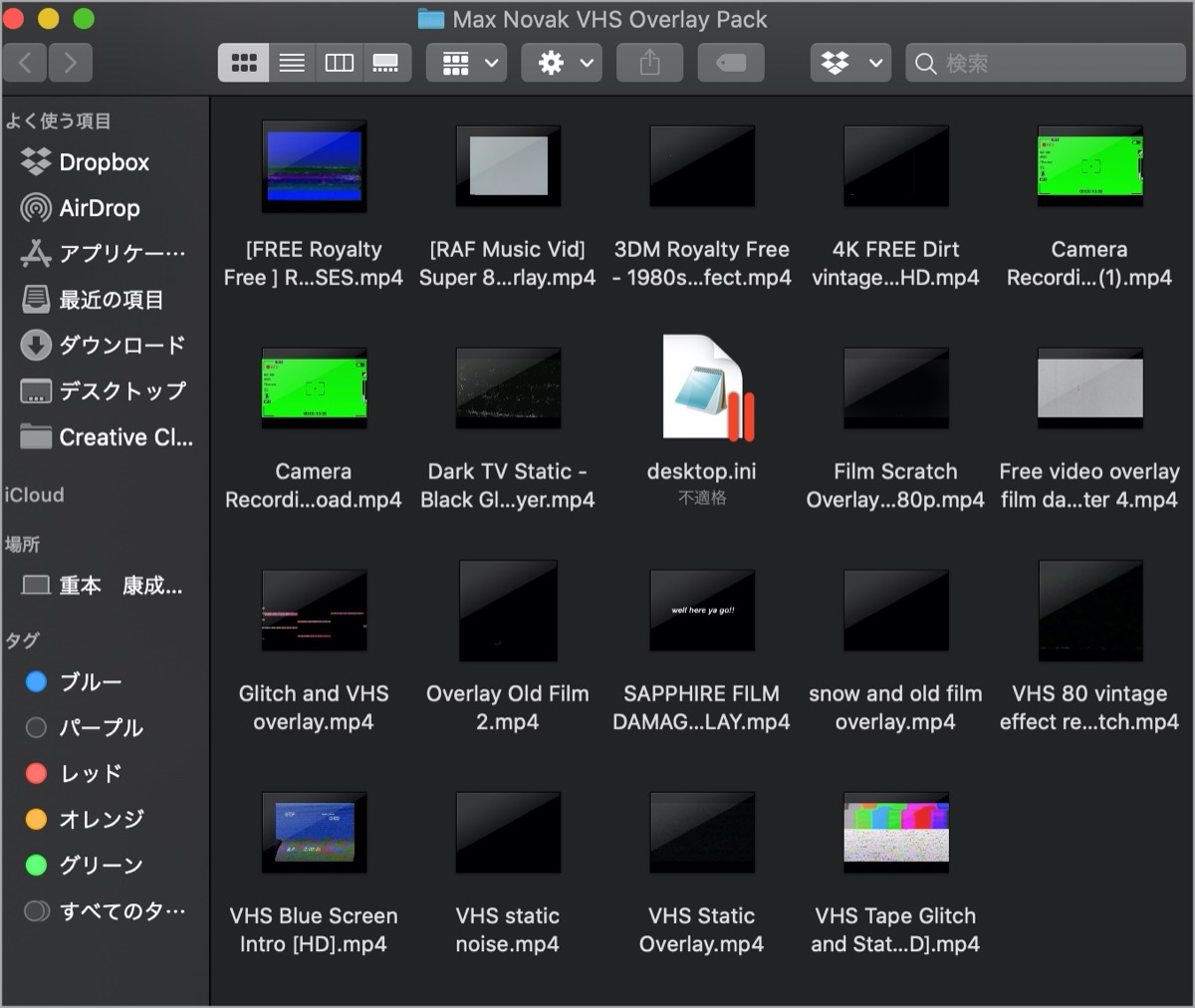Viewport: 1195px width, 1008px height.
Task: Open the Creative Cloud sidebar folder
Action: coord(105,437)
